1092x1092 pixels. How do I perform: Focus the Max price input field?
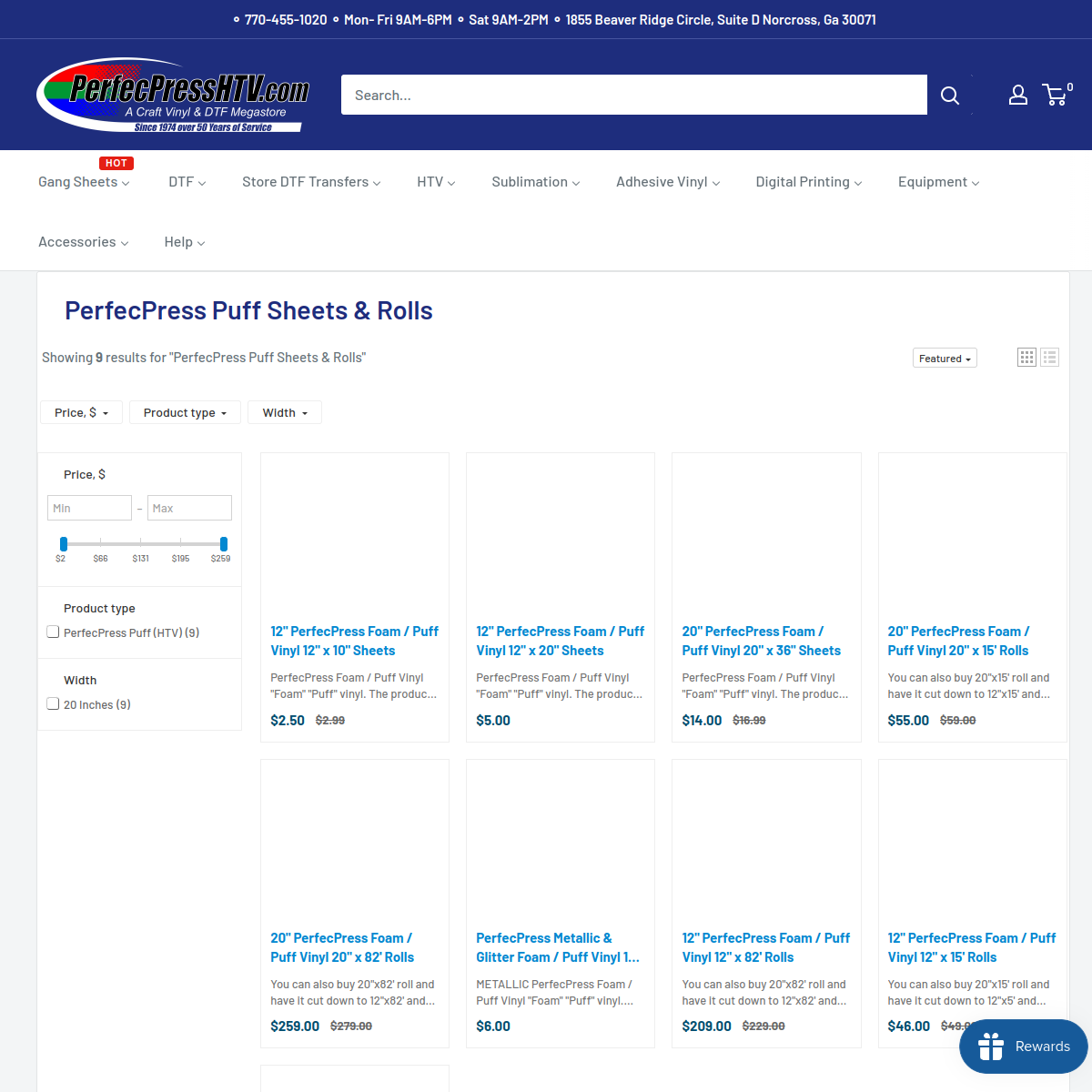[x=189, y=508]
